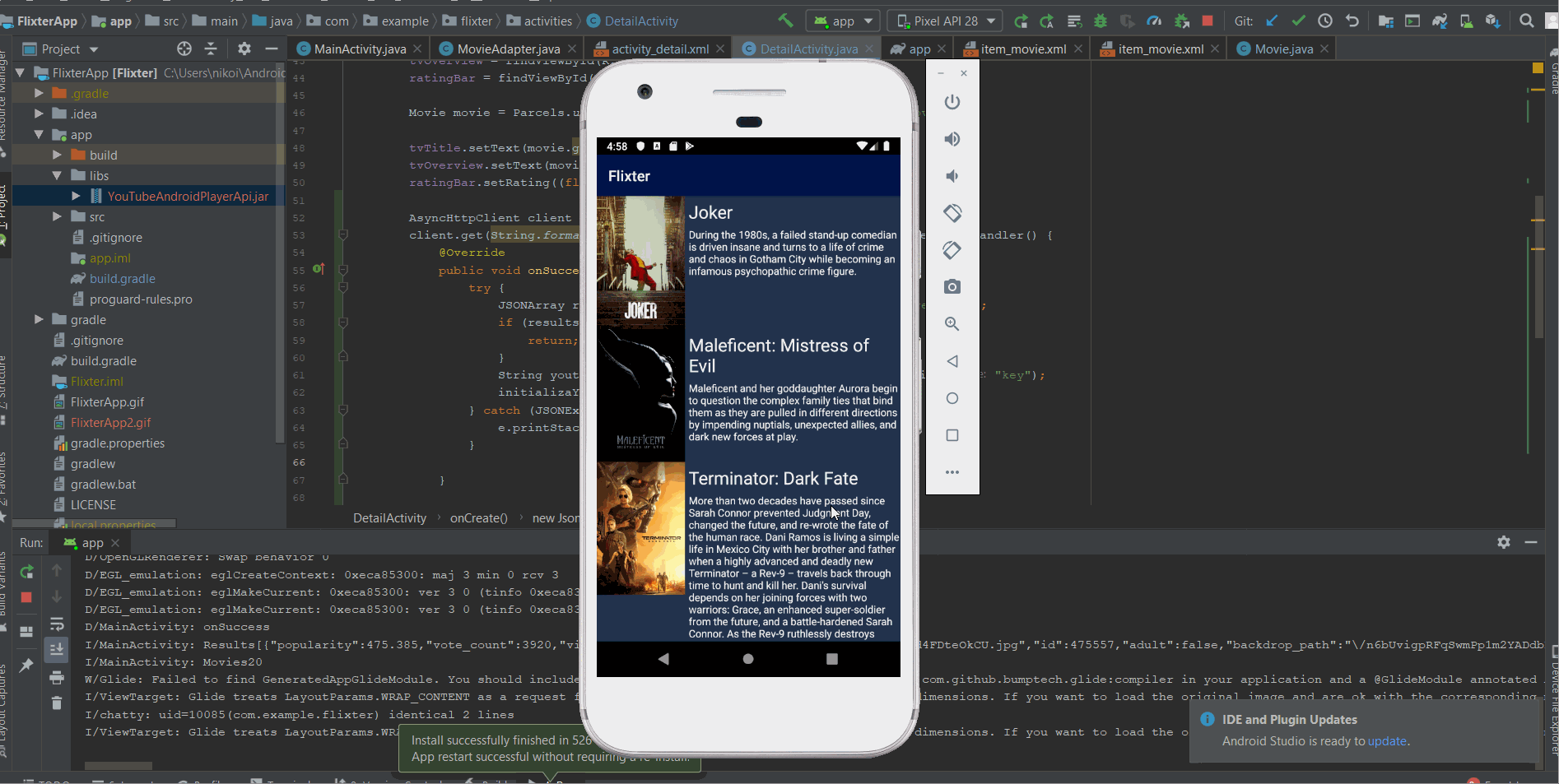Click the update link in notification
This screenshot has height=784, width=1559.
pyautogui.click(x=1387, y=741)
